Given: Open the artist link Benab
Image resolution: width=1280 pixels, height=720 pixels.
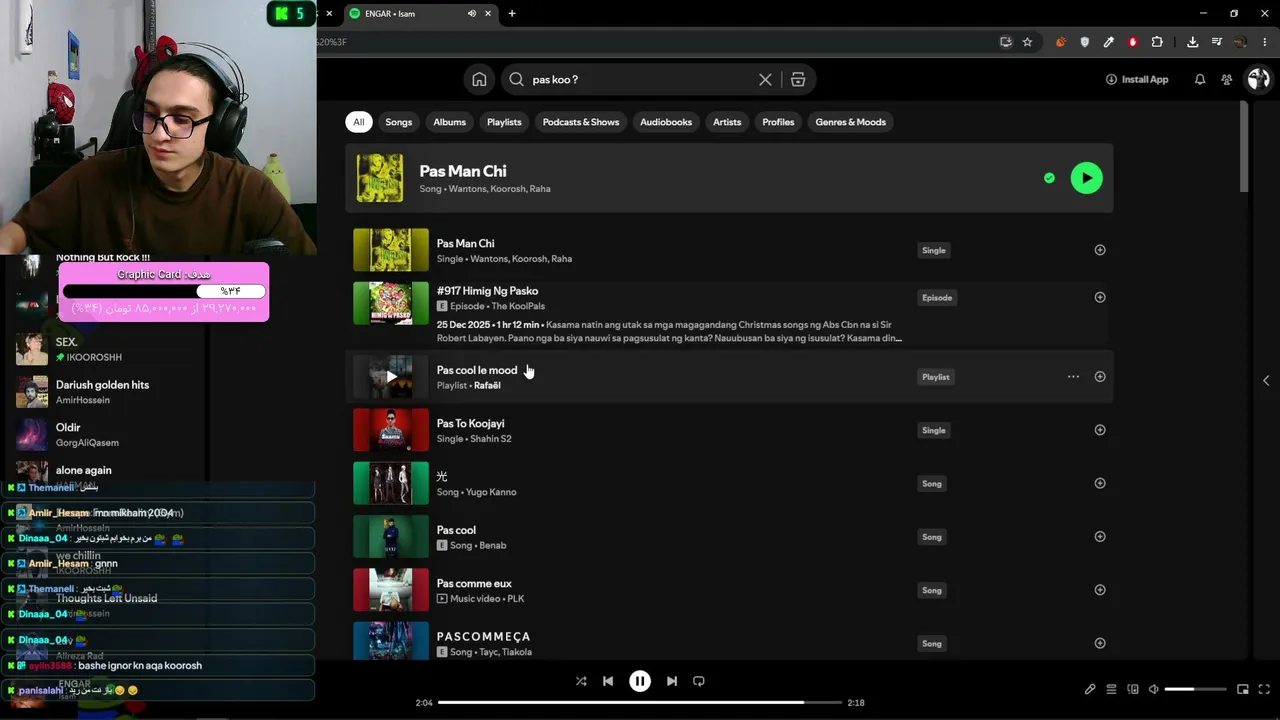Looking at the screenshot, I should click(x=492, y=546).
